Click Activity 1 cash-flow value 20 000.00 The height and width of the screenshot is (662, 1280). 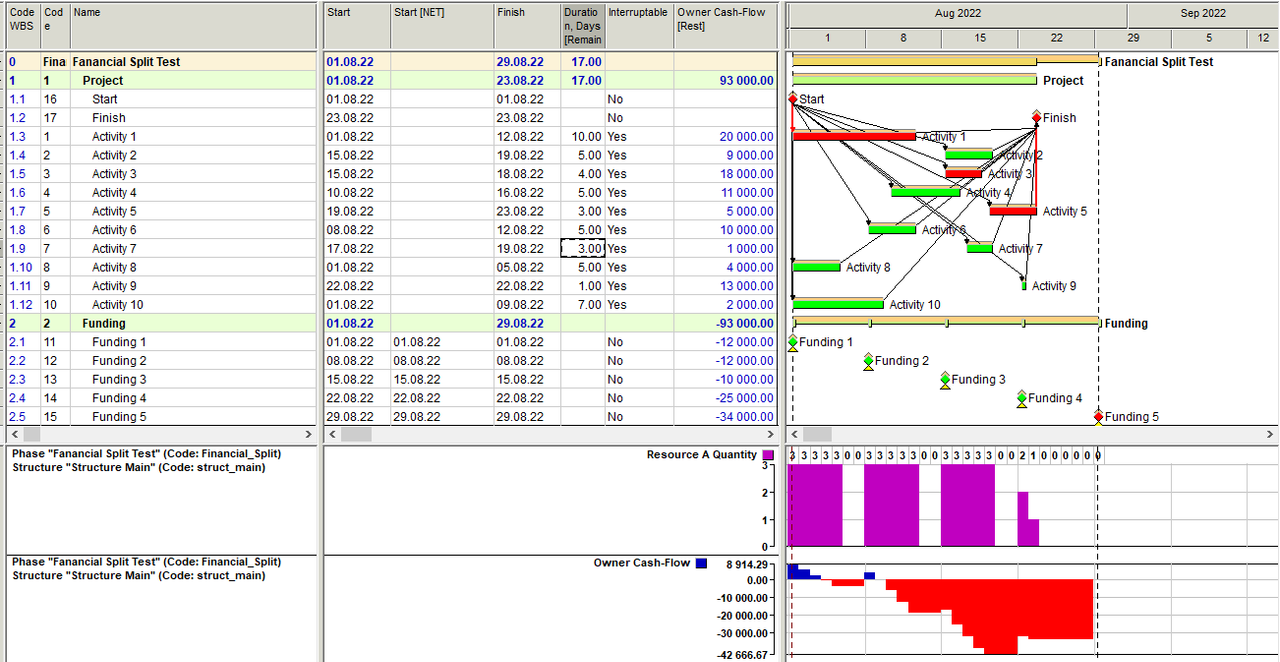(x=746, y=136)
